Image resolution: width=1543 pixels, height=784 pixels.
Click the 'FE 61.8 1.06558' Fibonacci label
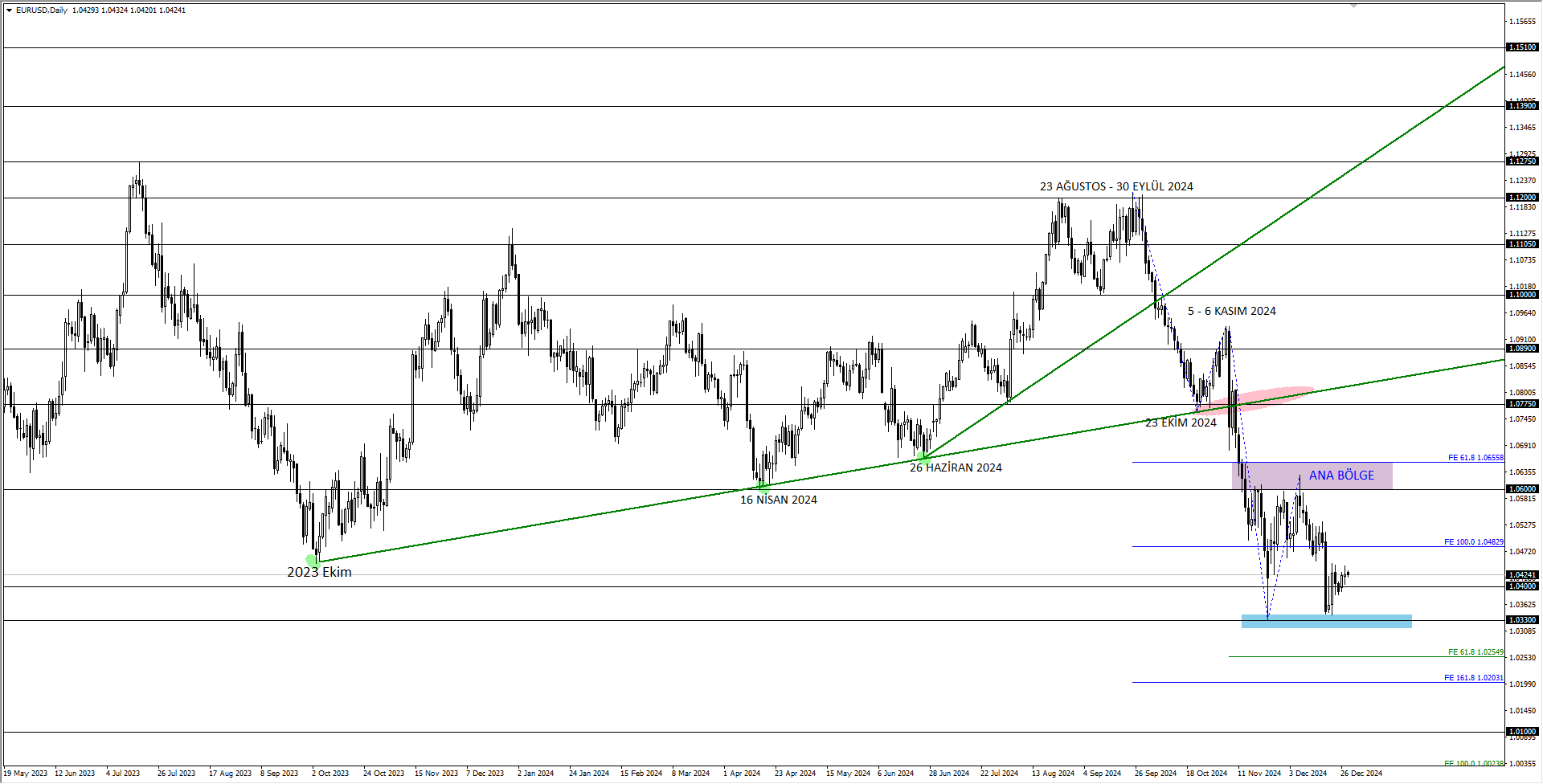click(1475, 458)
